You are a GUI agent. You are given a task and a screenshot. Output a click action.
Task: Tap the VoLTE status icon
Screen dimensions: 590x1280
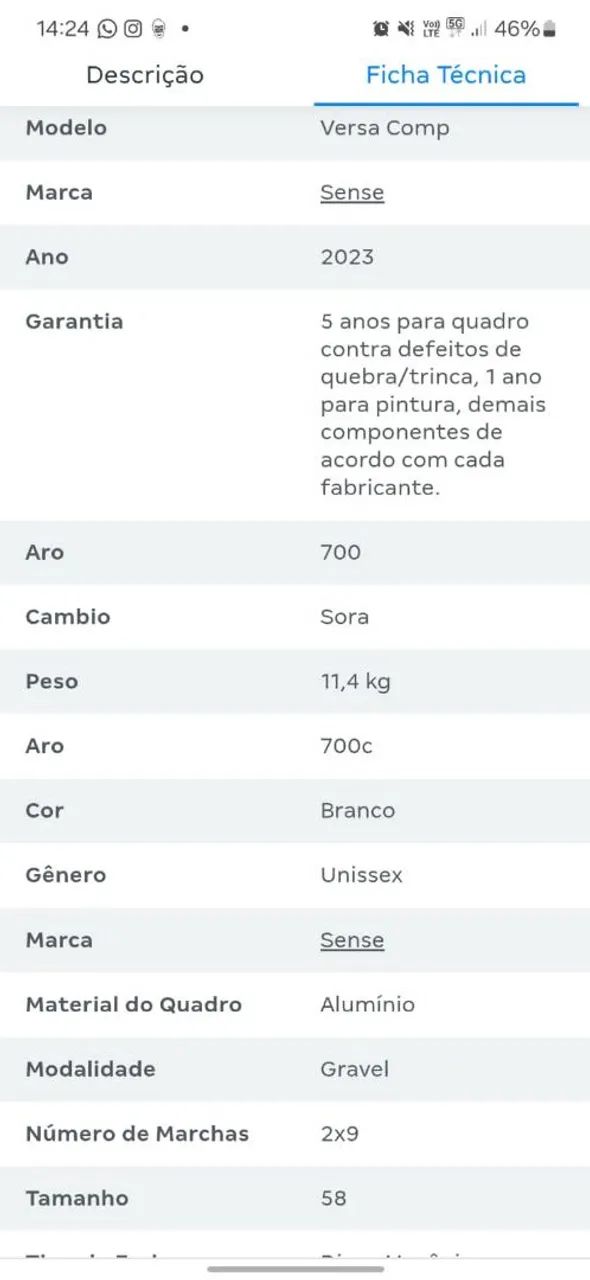pyautogui.click(x=432, y=29)
